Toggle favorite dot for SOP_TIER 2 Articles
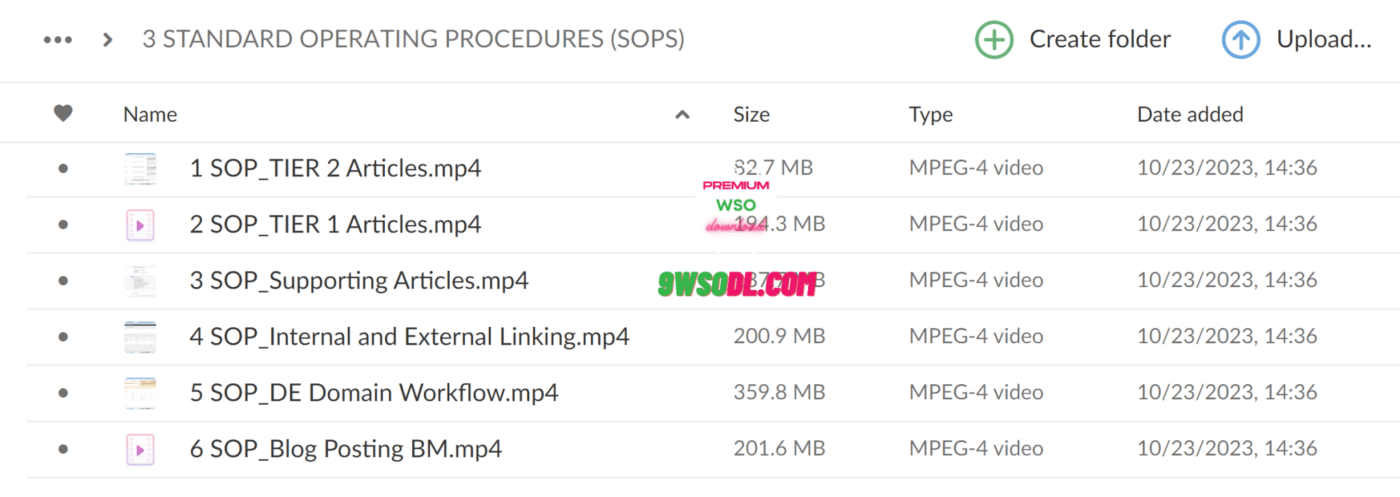 click(x=63, y=169)
